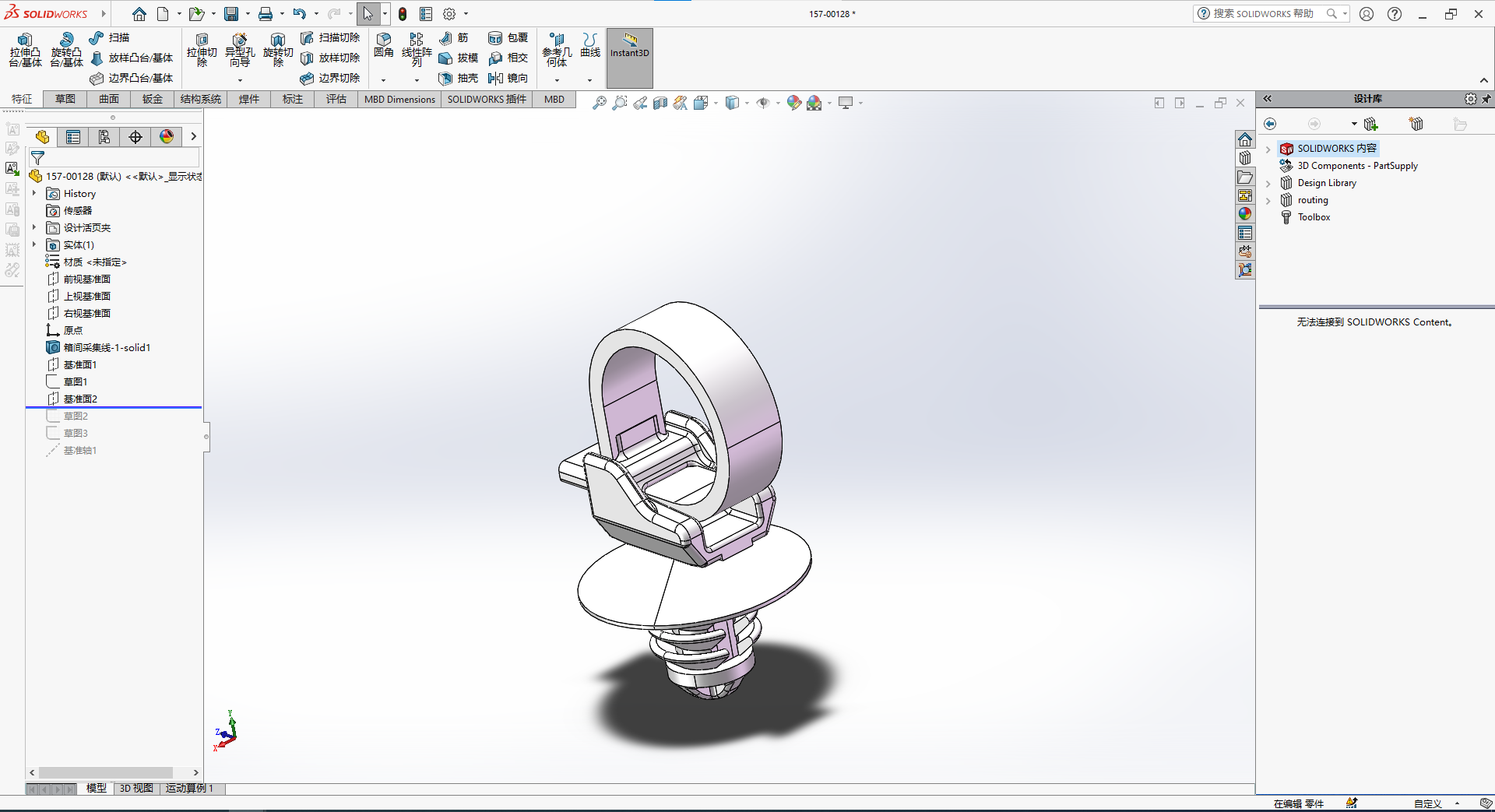Click the SOLIDWORKS logo menu button
1495x812 pixels.
pyautogui.click(x=47, y=14)
